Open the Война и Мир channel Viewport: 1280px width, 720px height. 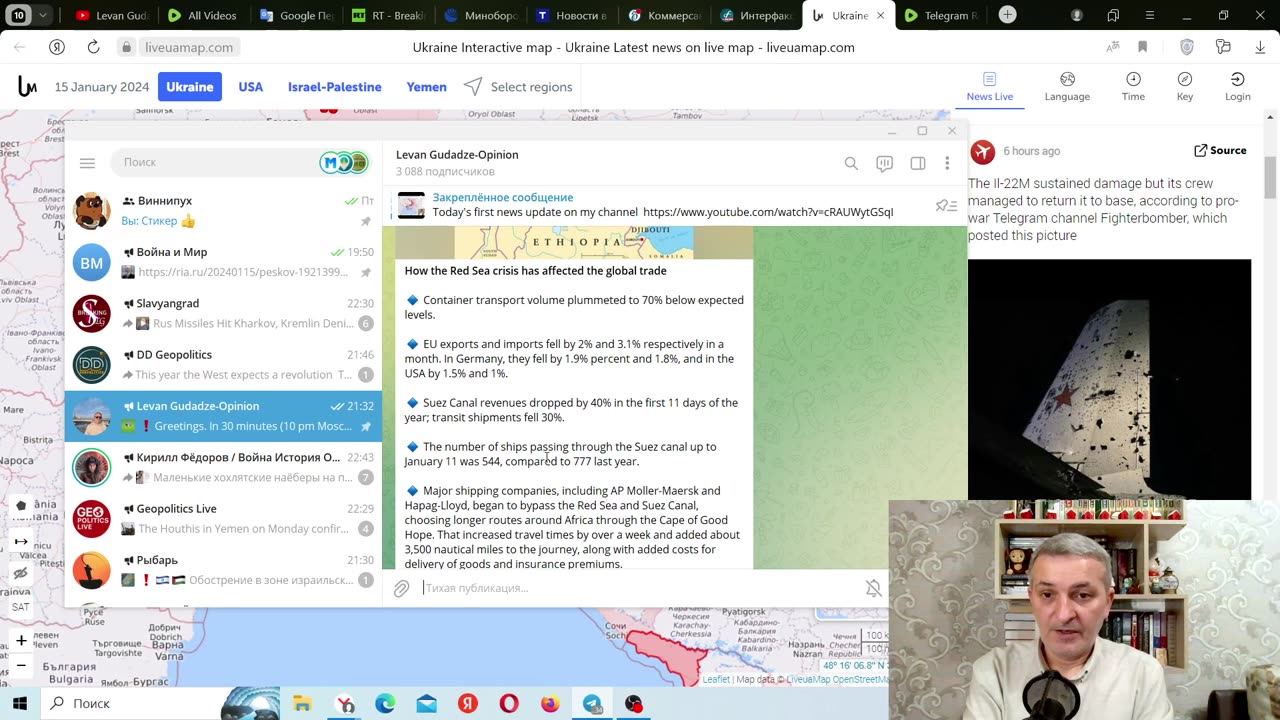[223, 262]
